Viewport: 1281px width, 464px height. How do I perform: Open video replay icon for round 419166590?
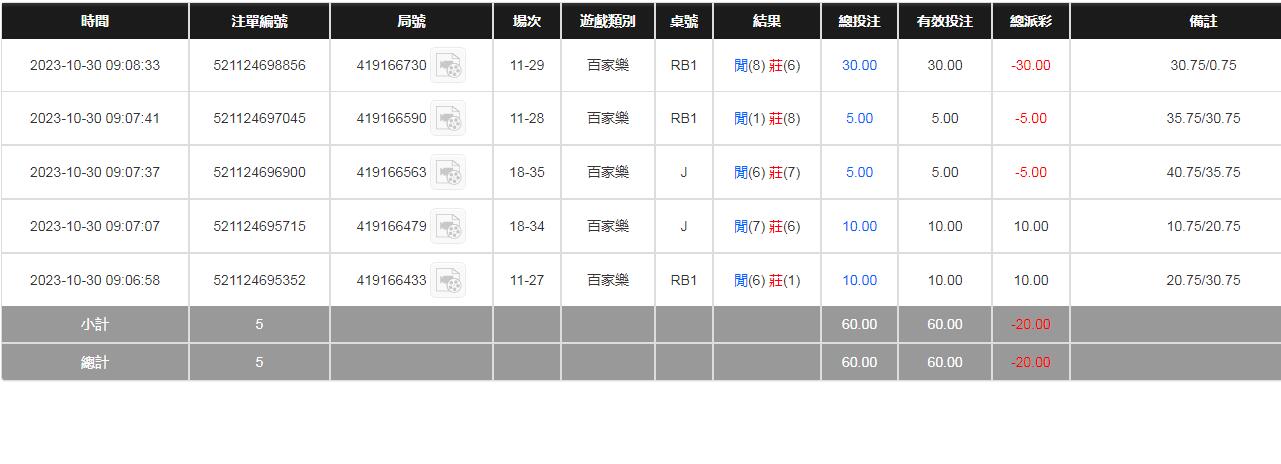448,119
